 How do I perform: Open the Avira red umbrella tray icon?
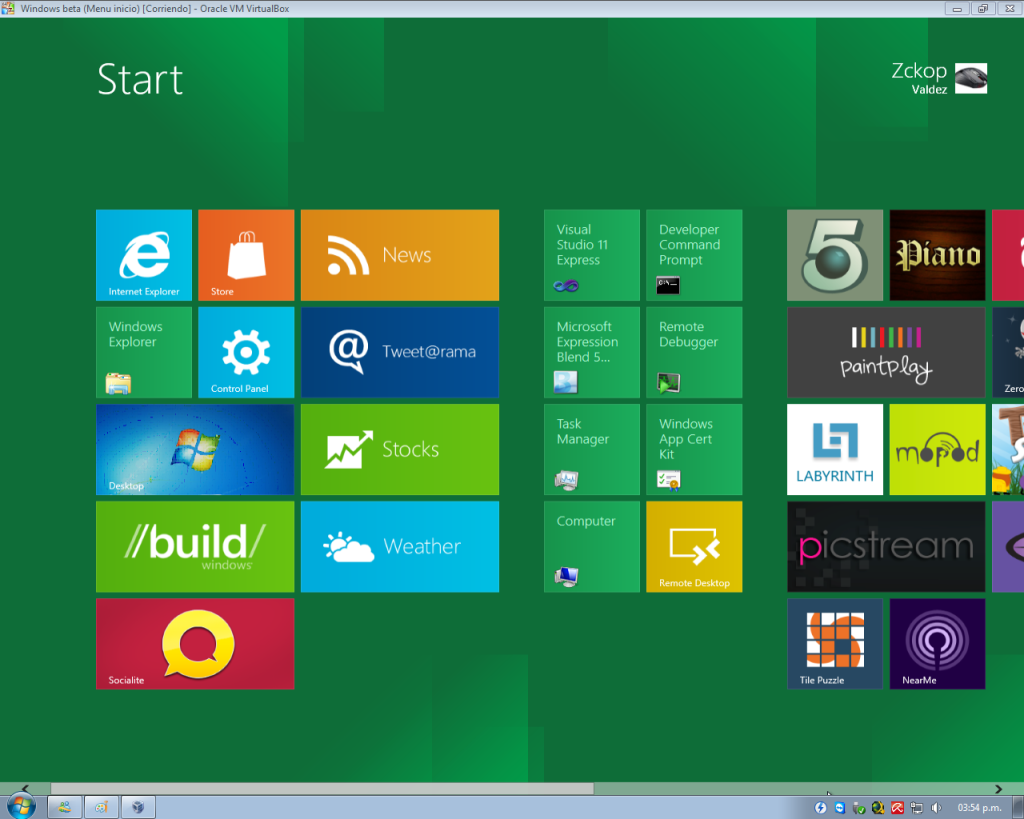point(897,808)
